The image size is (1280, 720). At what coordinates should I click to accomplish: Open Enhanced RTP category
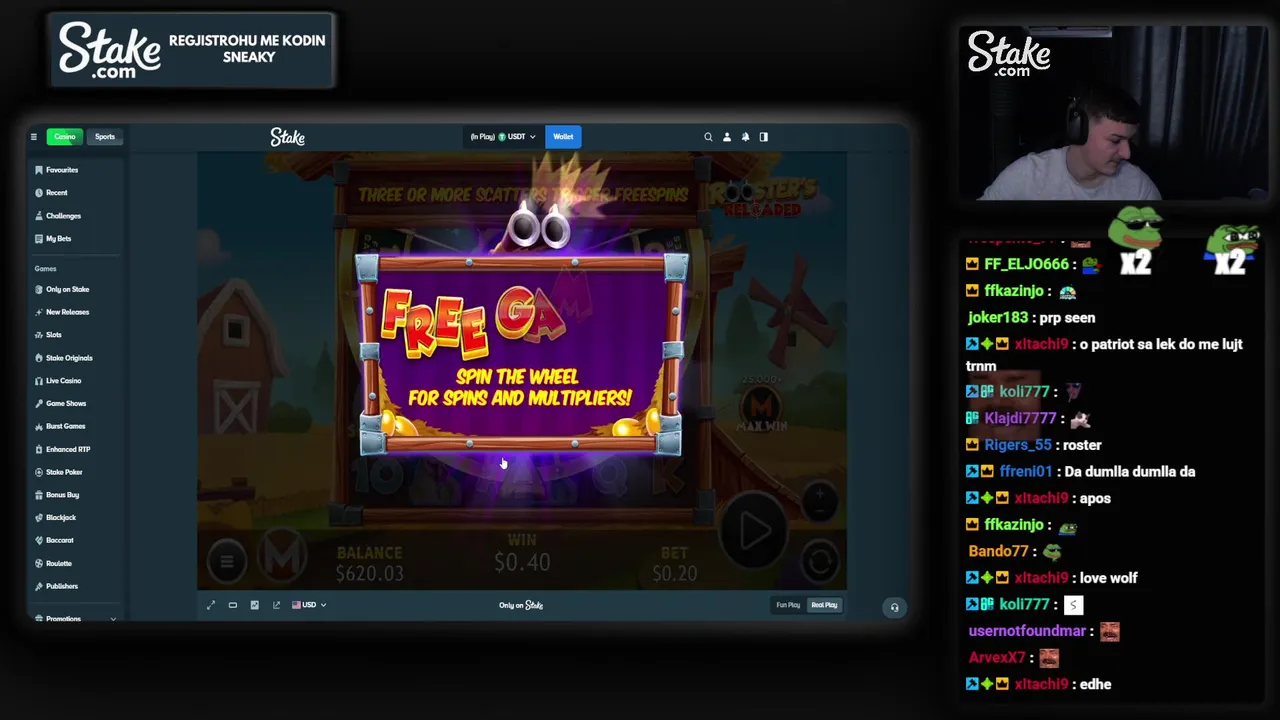pyautogui.click(x=76, y=449)
